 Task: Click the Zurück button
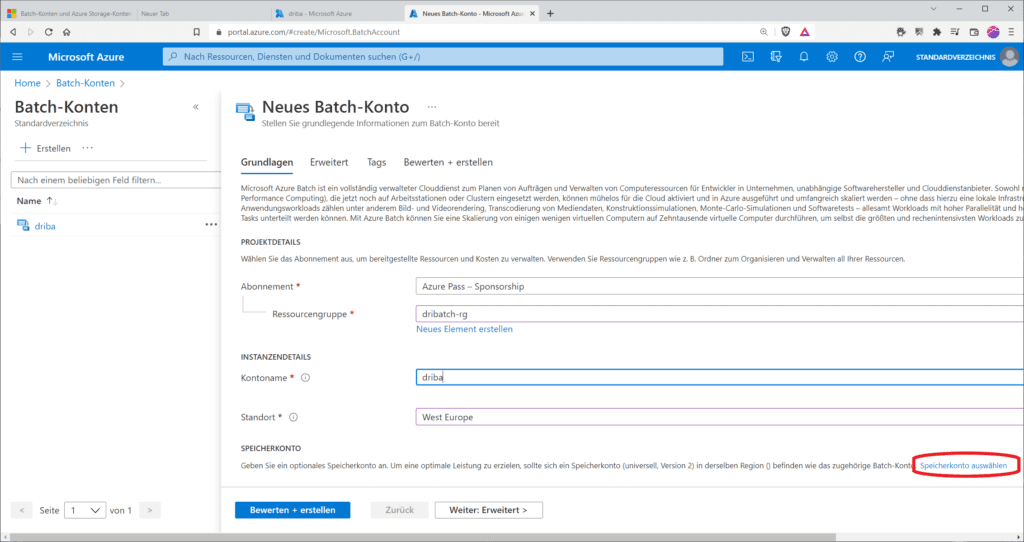pos(399,510)
